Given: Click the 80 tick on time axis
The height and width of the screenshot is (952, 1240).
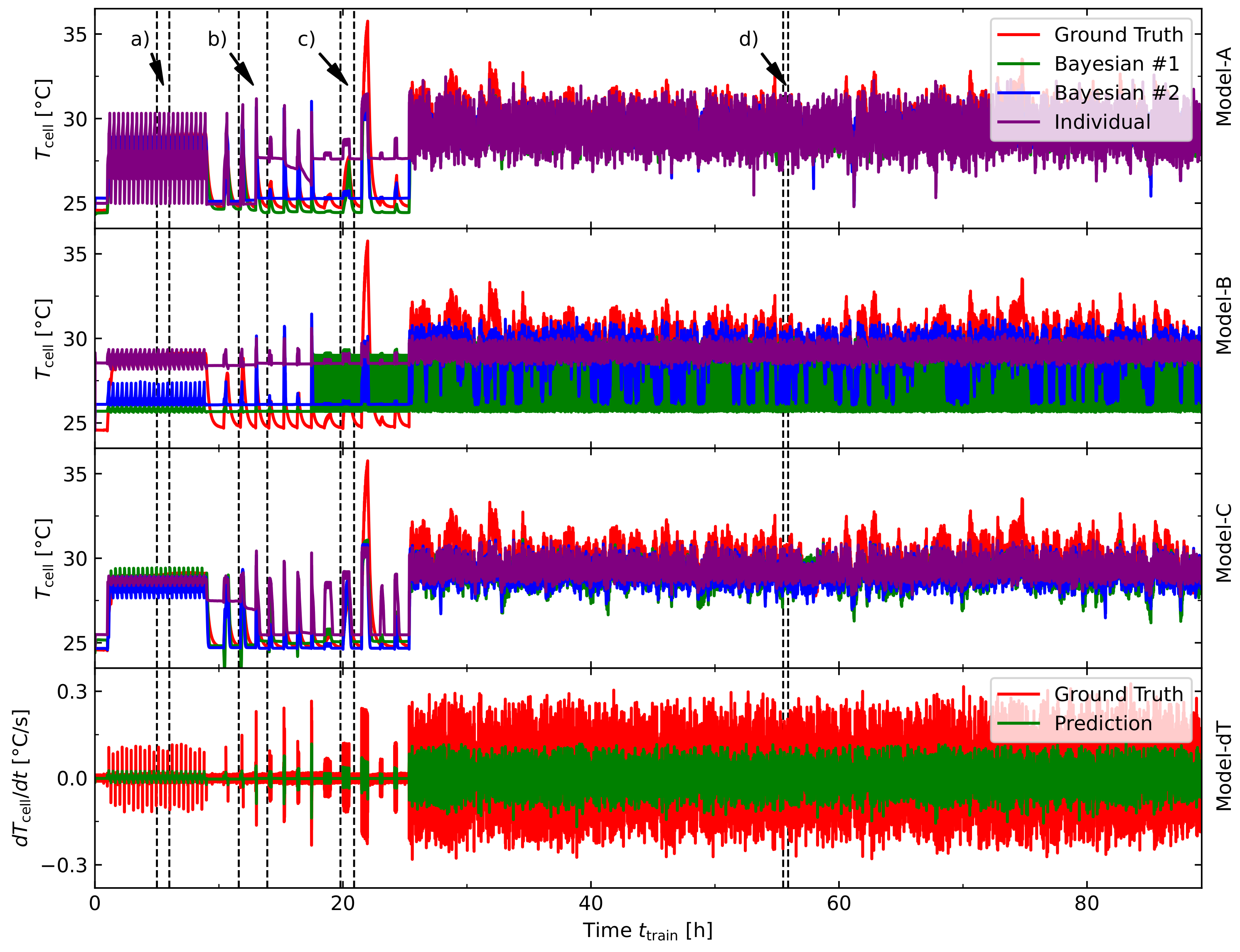Looking at the screenshot, I should [x=1086, y=903].
